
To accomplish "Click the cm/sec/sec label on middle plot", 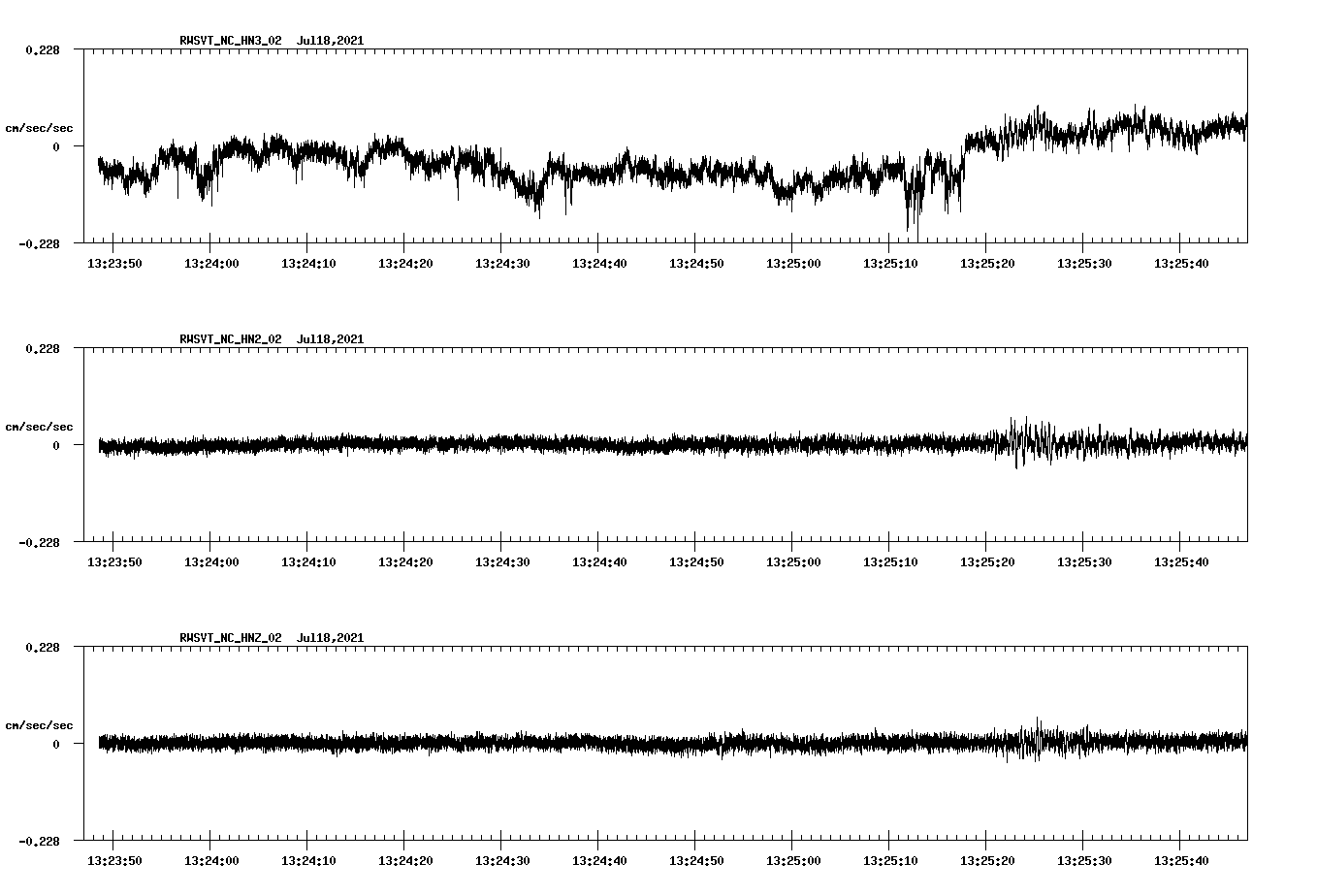I will tap(40, 426).
